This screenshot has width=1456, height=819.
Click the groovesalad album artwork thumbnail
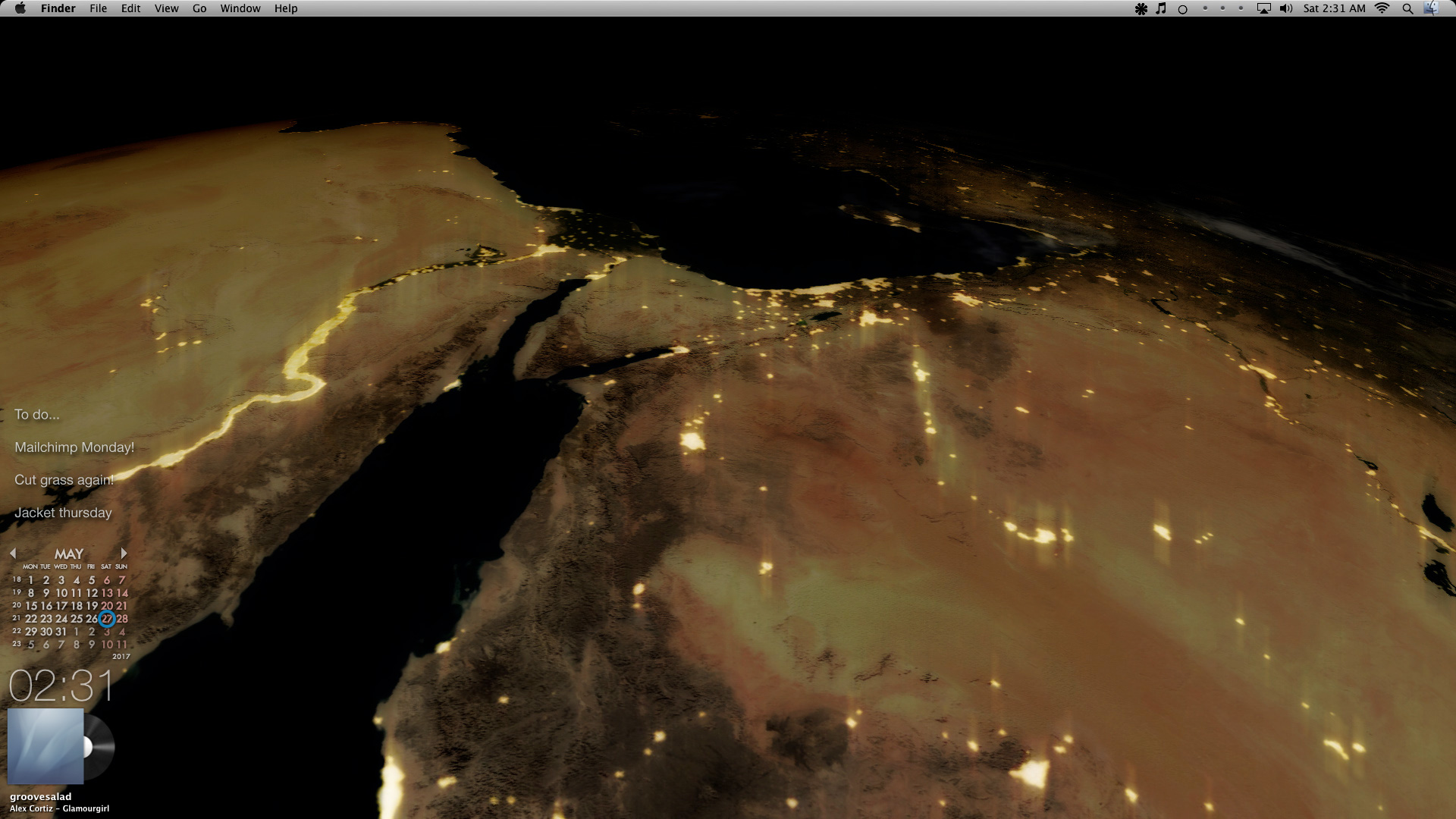[45, 746]
